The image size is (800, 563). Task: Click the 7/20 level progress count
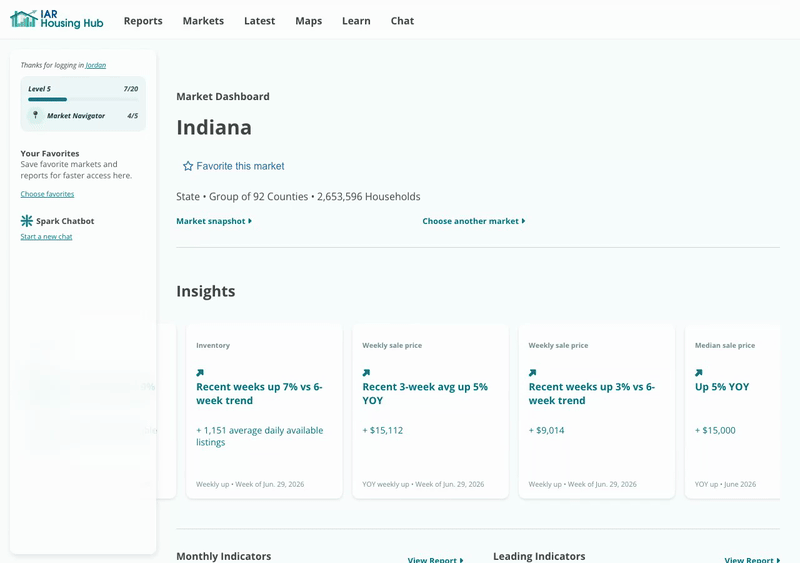point(131,89)
